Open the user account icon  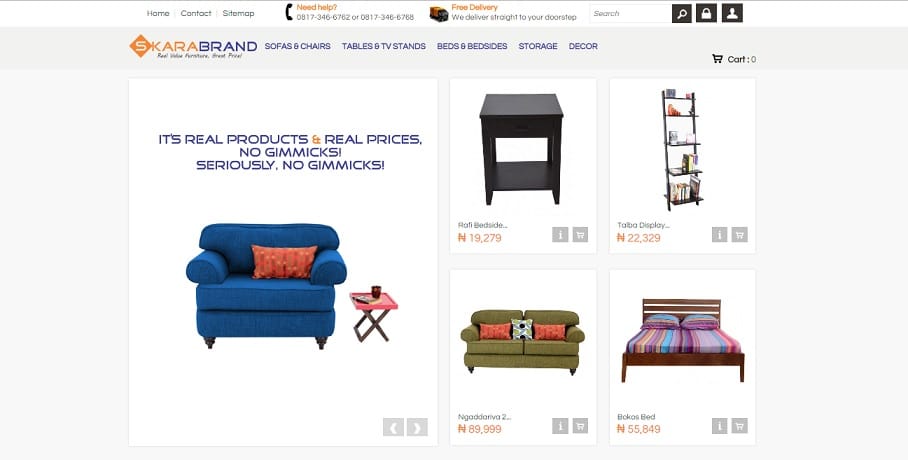(732, 13)
